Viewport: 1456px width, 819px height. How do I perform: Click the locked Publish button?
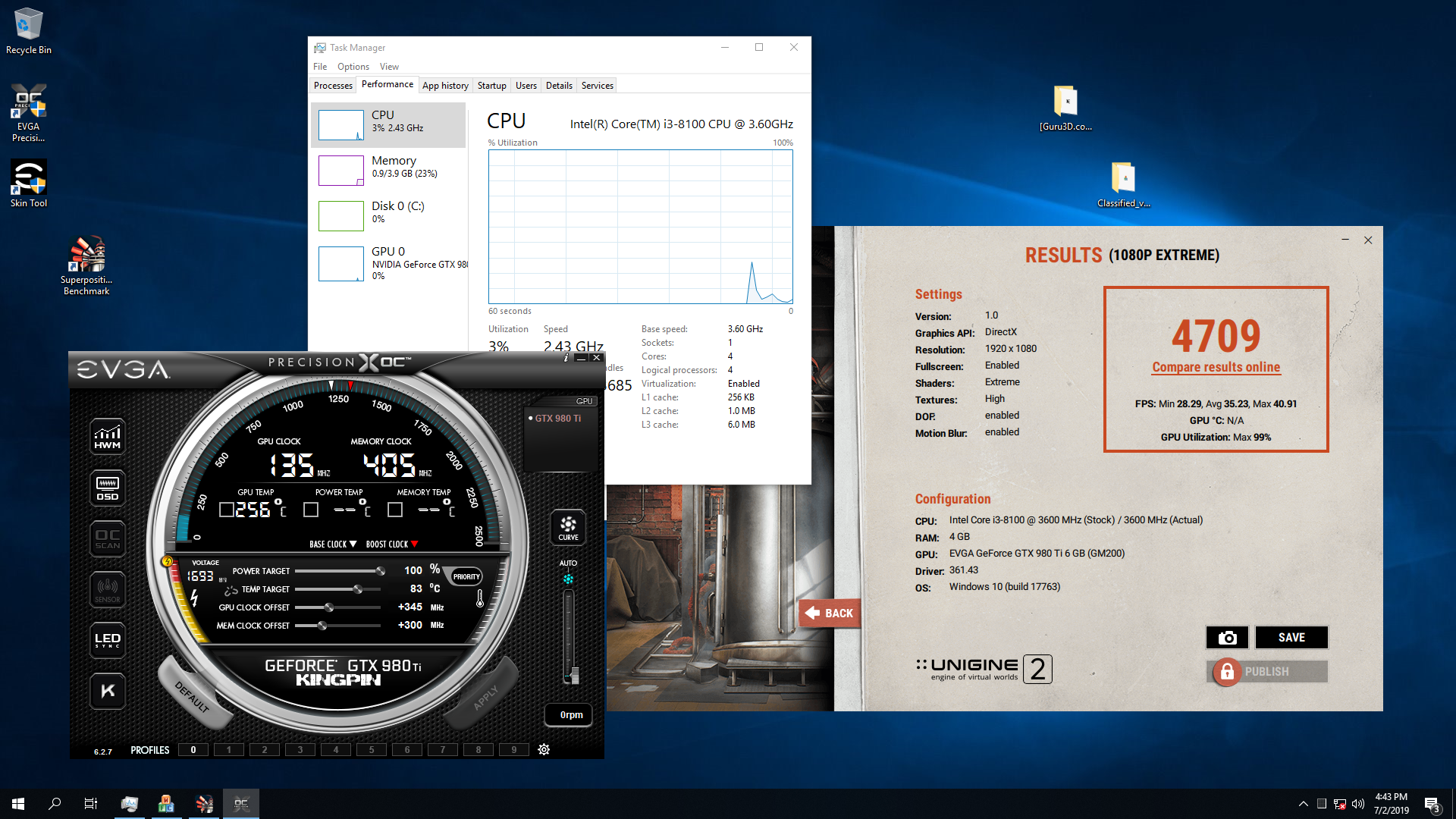[1267, 672]
